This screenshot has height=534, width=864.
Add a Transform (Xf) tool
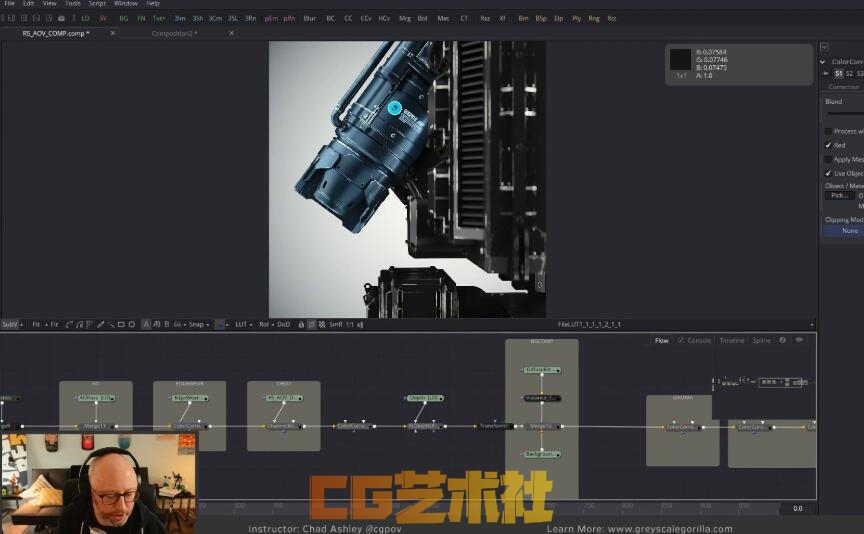[x=503, y=18]
